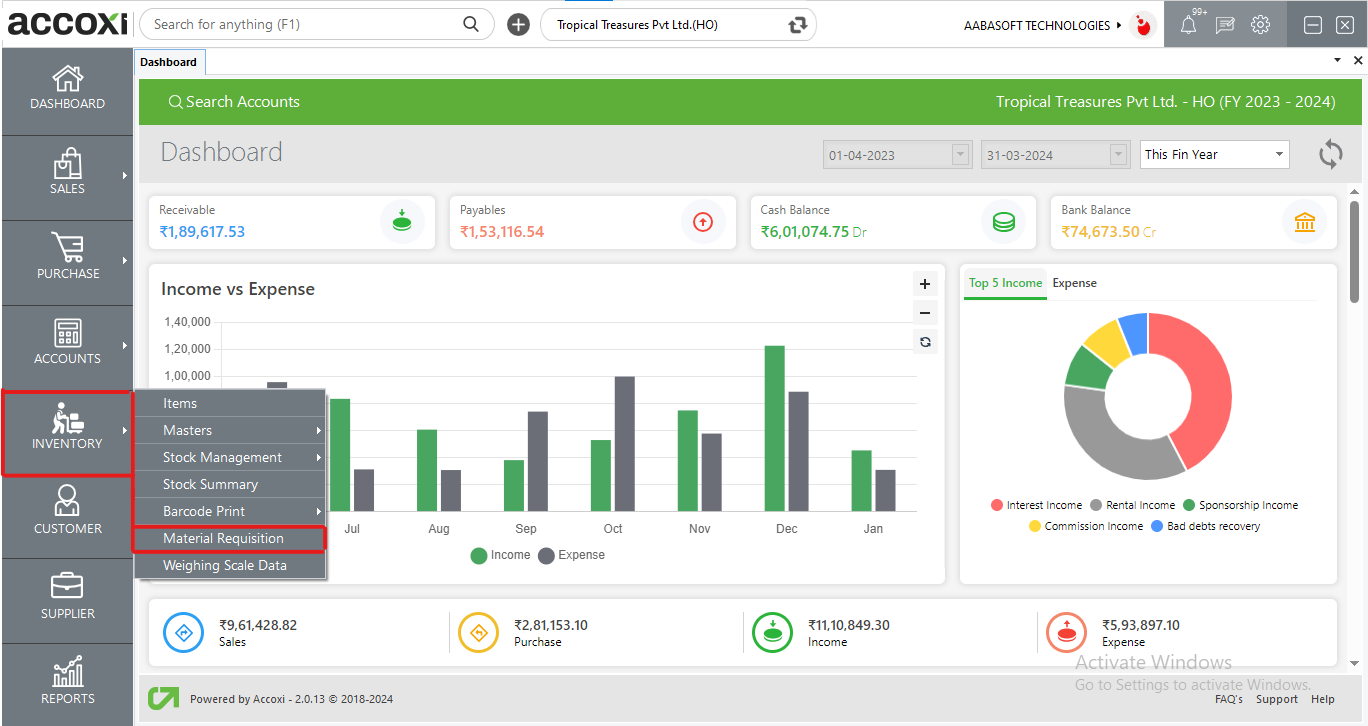Screen dimensions: 1368x726
Task: Open the notifications bell icon
Action: tap(1188, 26)
